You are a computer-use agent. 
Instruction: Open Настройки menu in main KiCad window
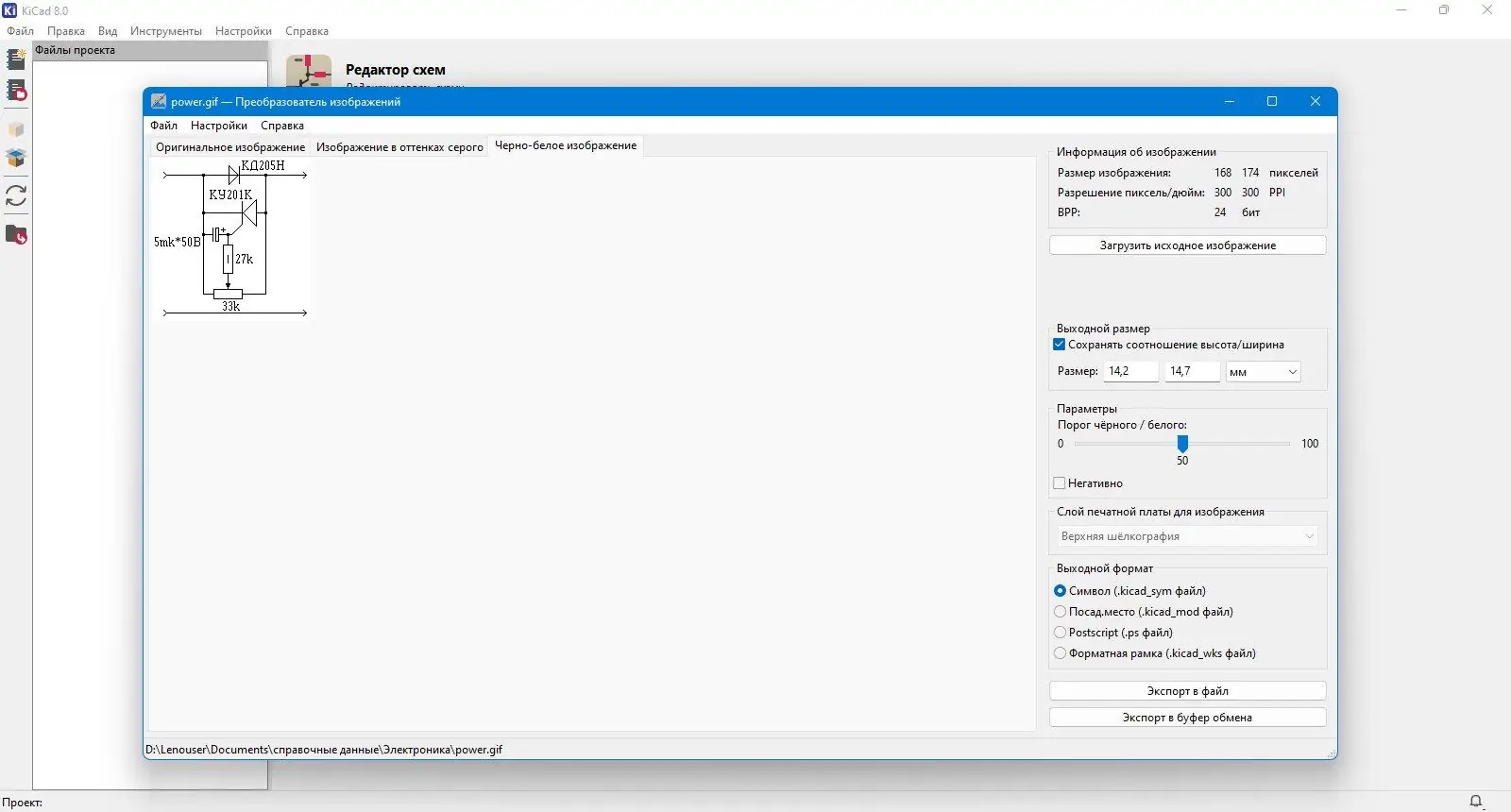pos(244,31)
